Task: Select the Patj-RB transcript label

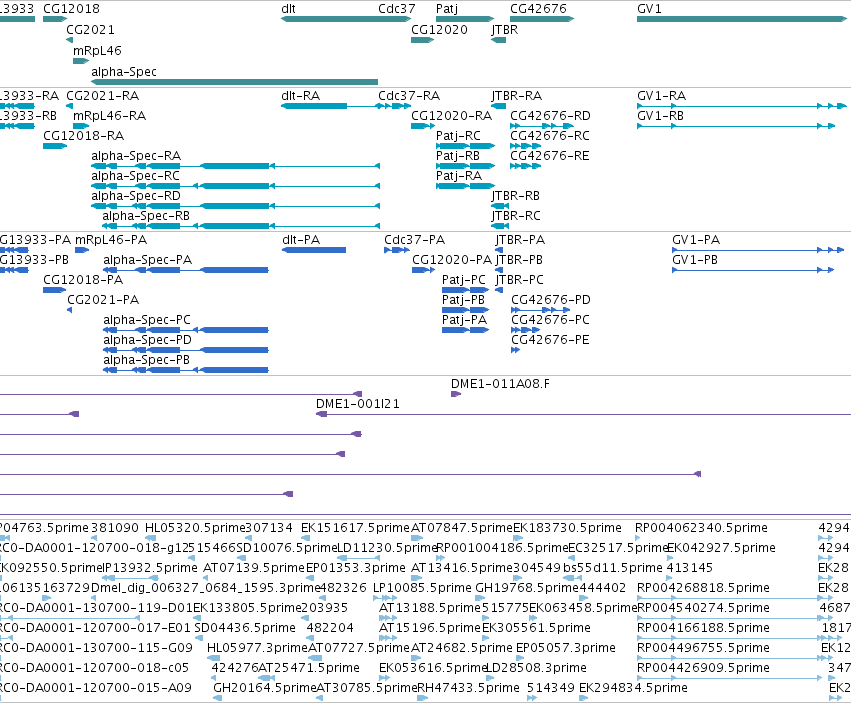Action: point(458,156)
